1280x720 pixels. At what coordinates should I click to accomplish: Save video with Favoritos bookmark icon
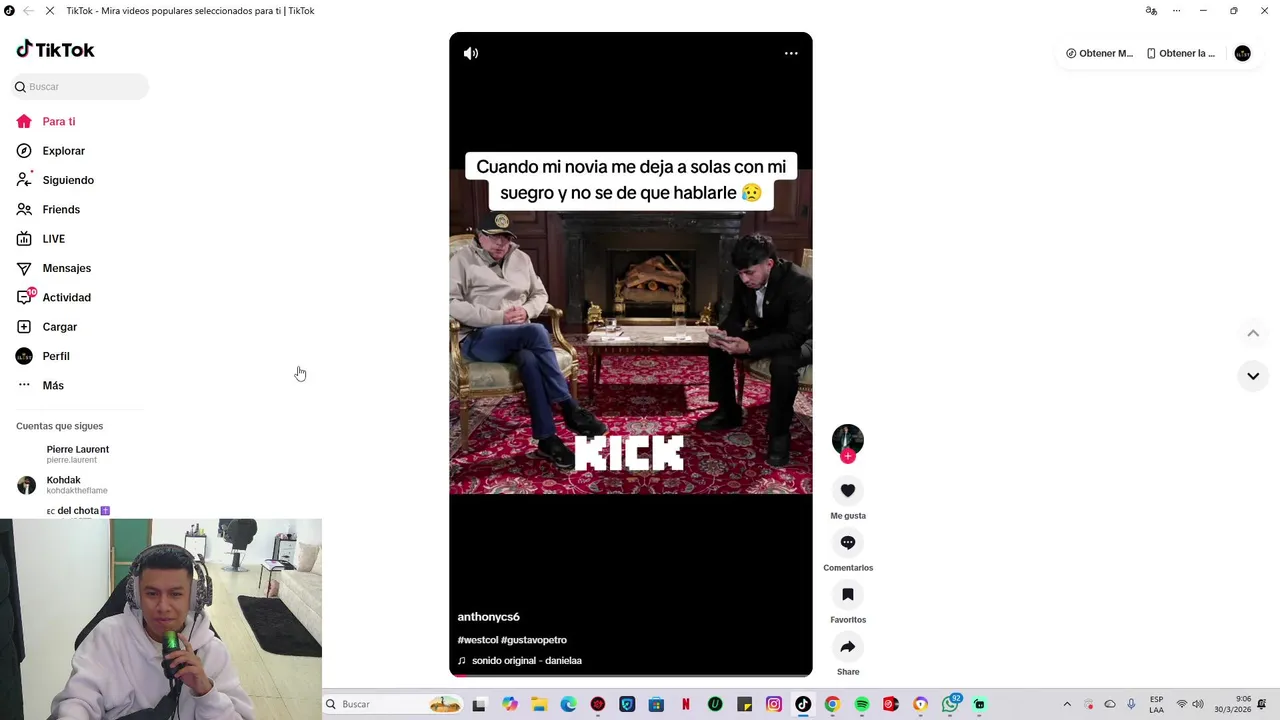point(848,594)
